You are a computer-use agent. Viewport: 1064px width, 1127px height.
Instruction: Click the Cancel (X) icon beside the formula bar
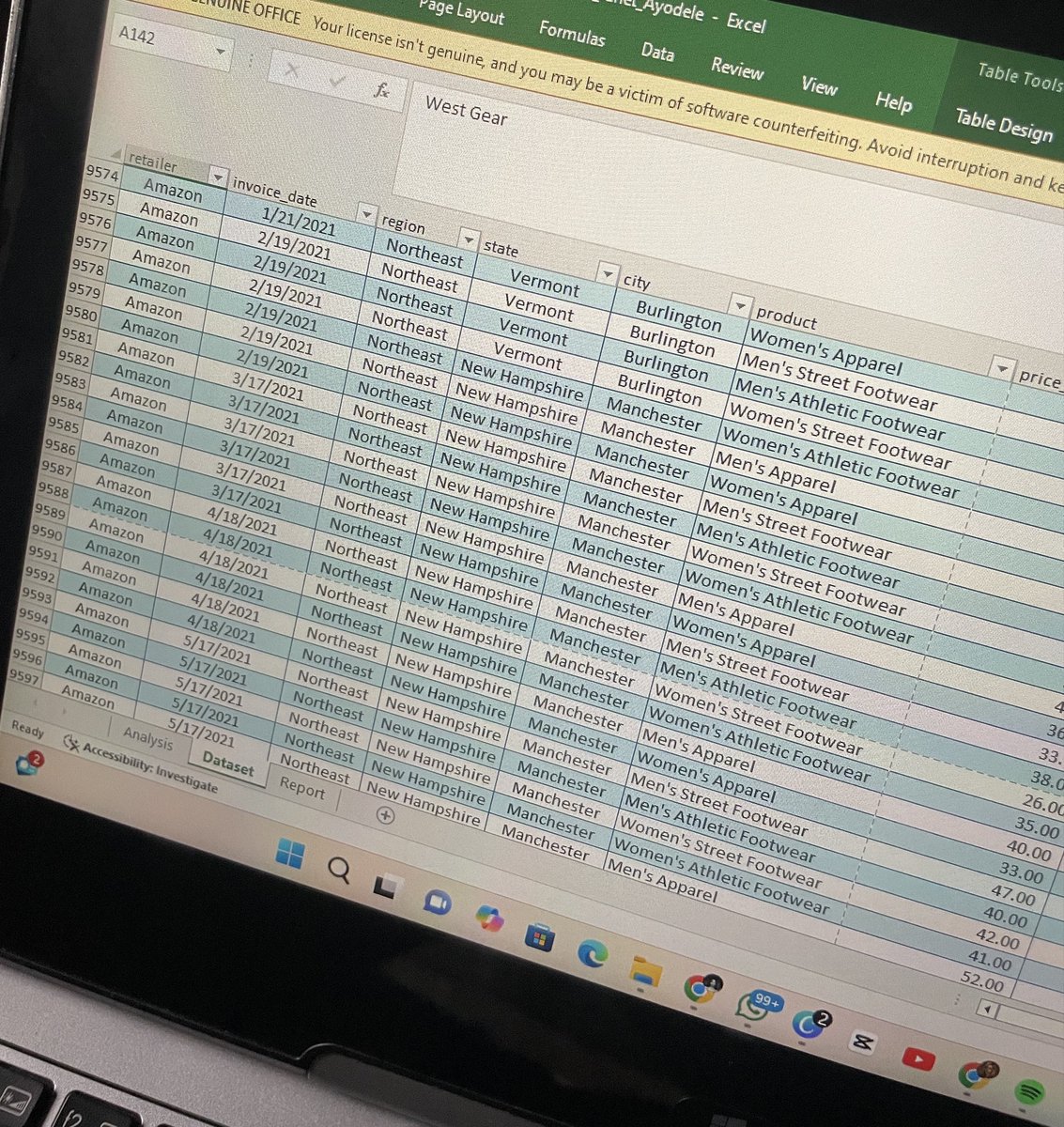292,70
